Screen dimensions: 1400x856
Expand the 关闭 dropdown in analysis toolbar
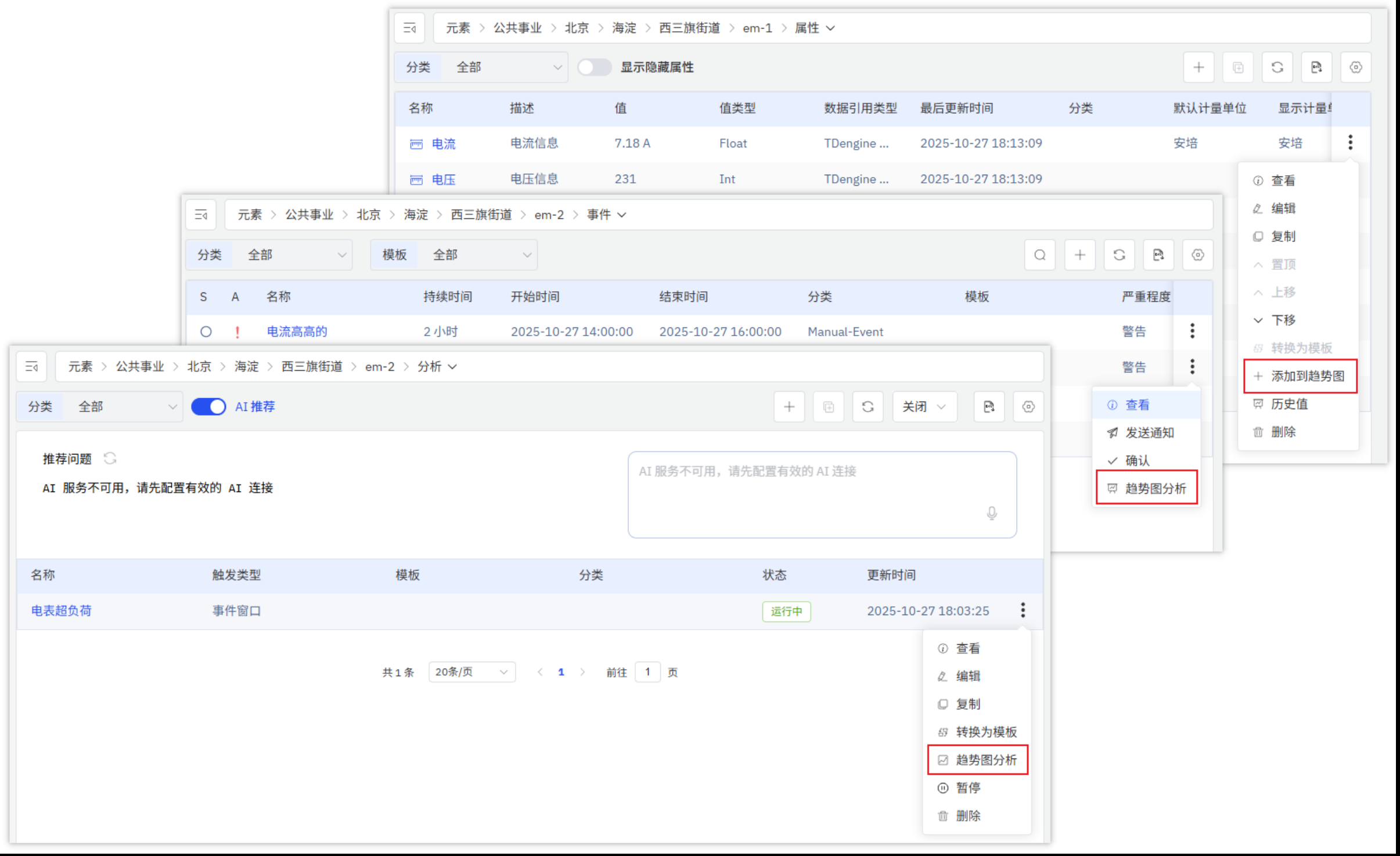(924, 407)
